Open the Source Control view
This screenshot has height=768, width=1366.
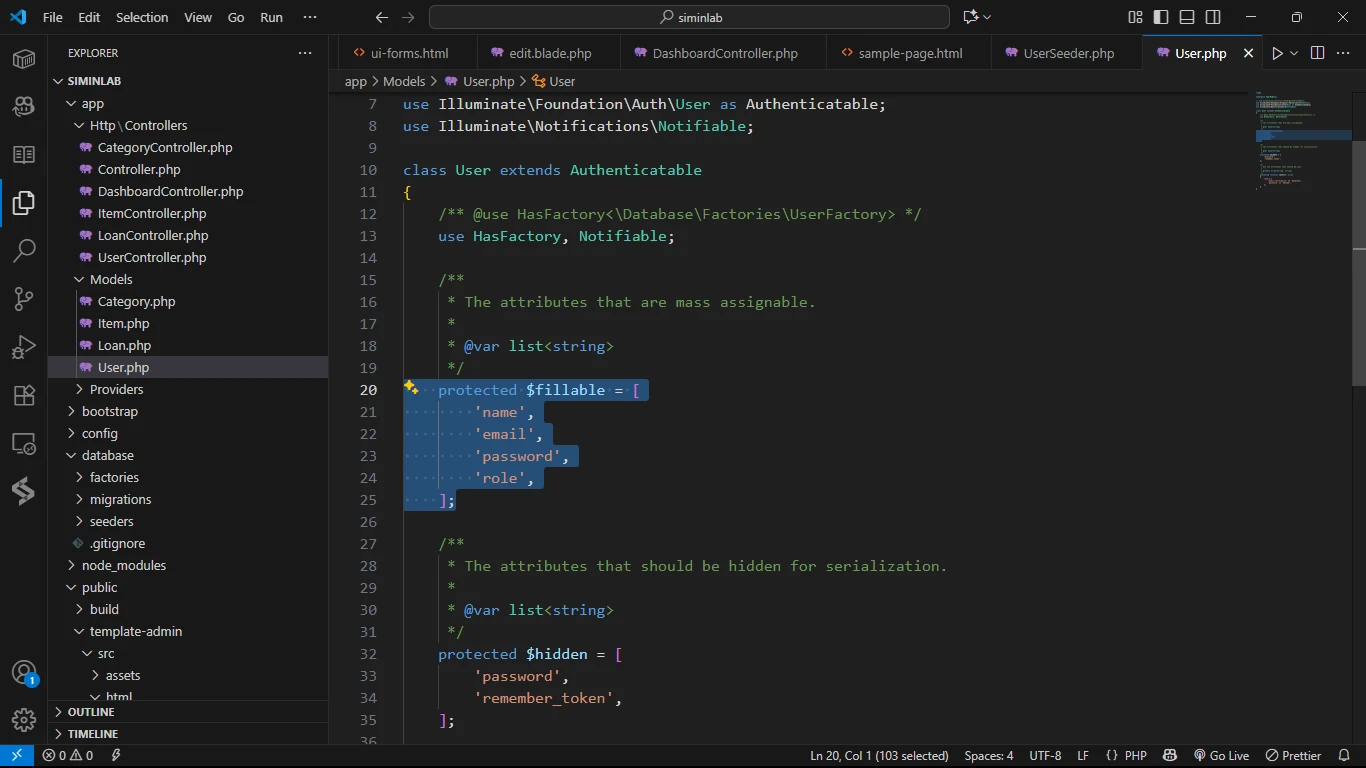pyautogui.click(x=24, y=299)
